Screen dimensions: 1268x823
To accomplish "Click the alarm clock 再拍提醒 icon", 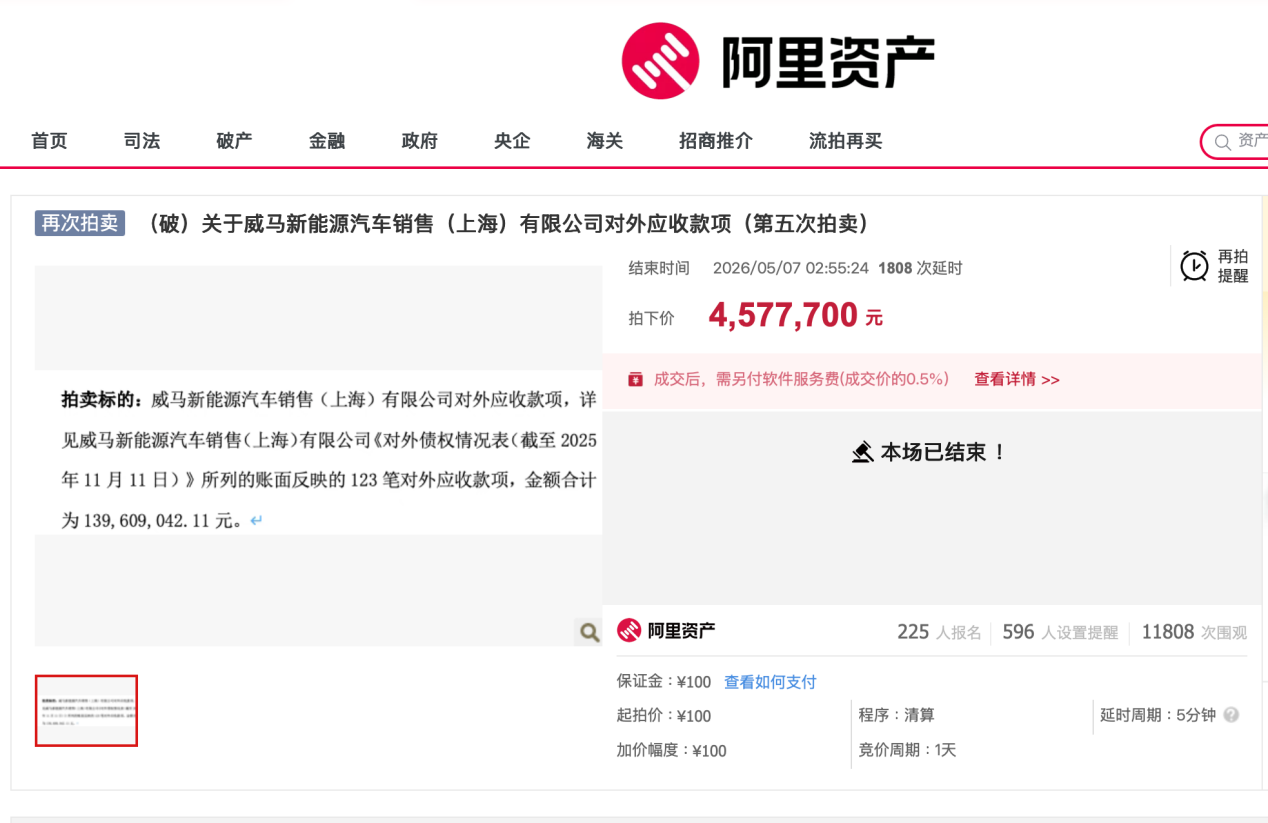I will 1194,266.
